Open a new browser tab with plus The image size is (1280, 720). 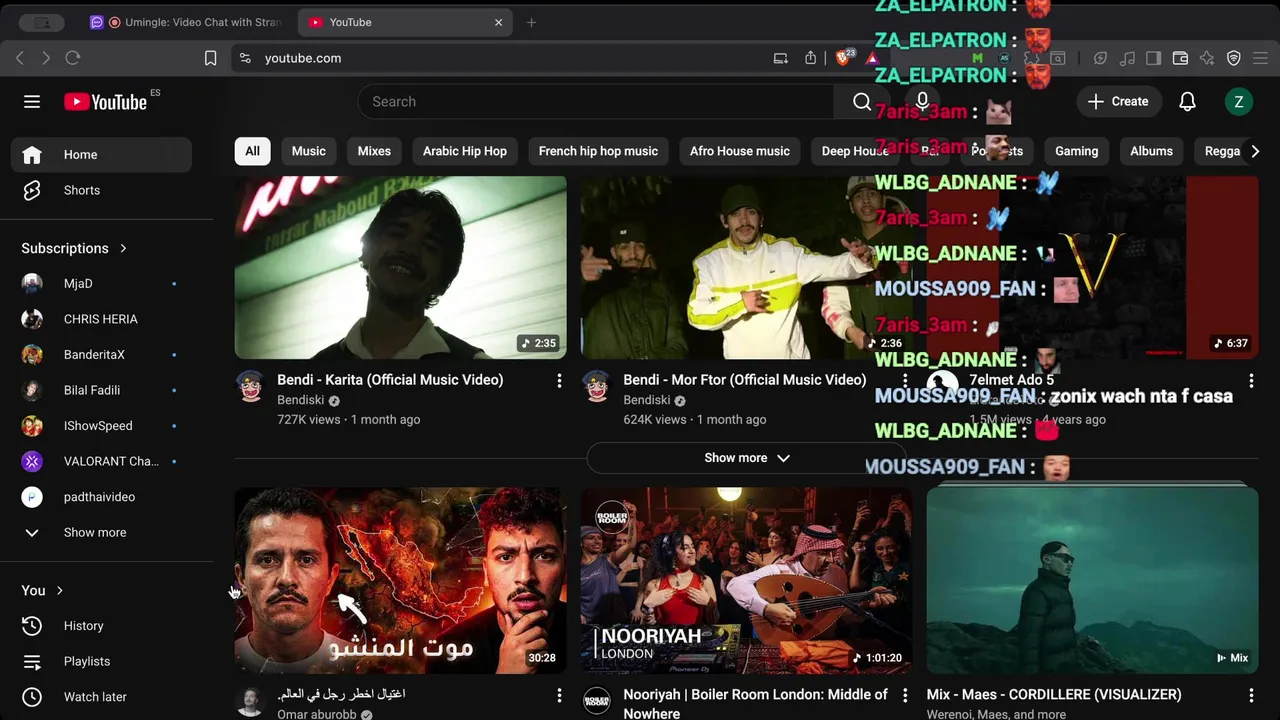[x=531, y=22]
